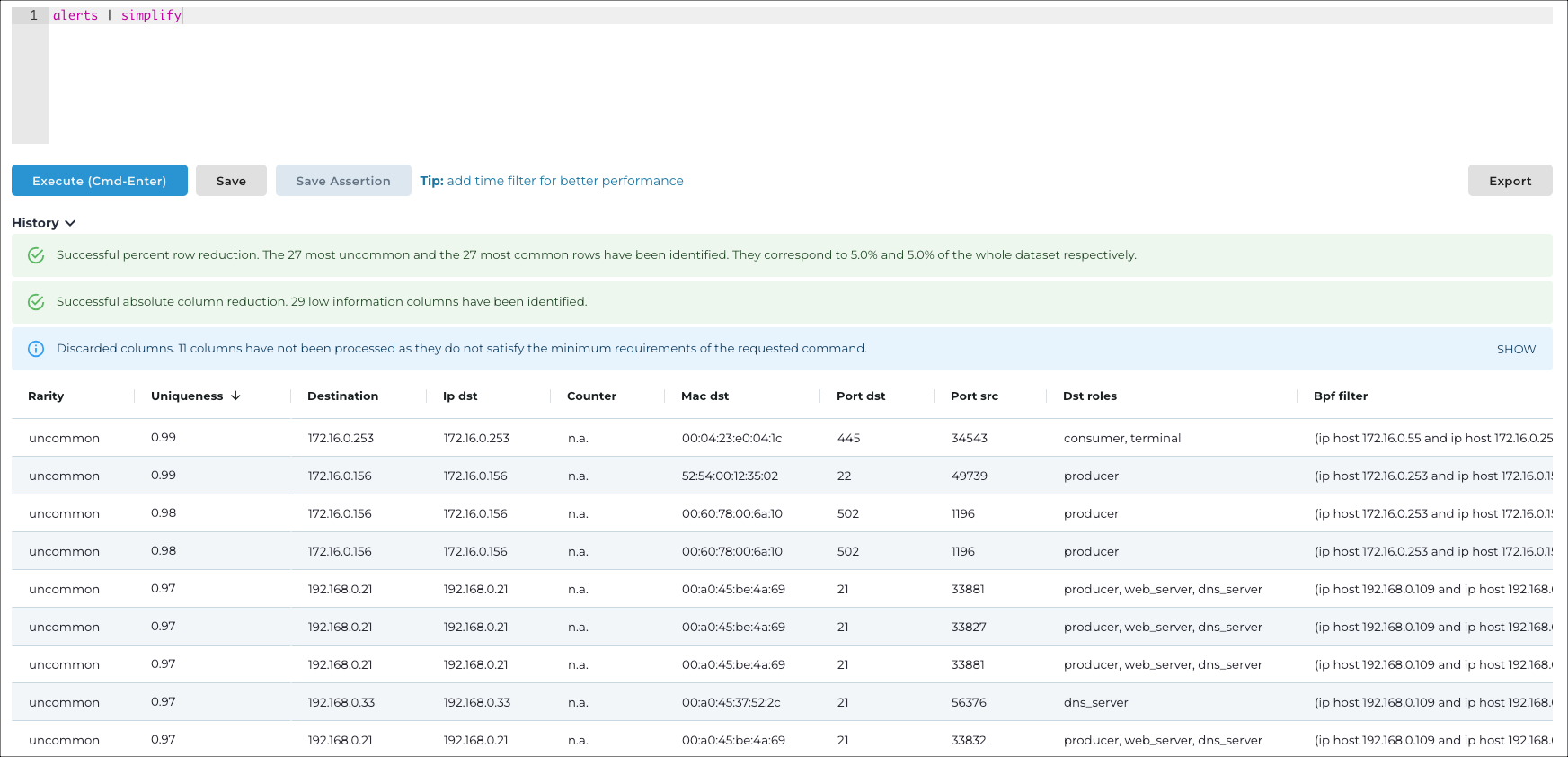The image size is (1568, 757).
Task: Click the tip about adding time filter
Action: (552, 181)
